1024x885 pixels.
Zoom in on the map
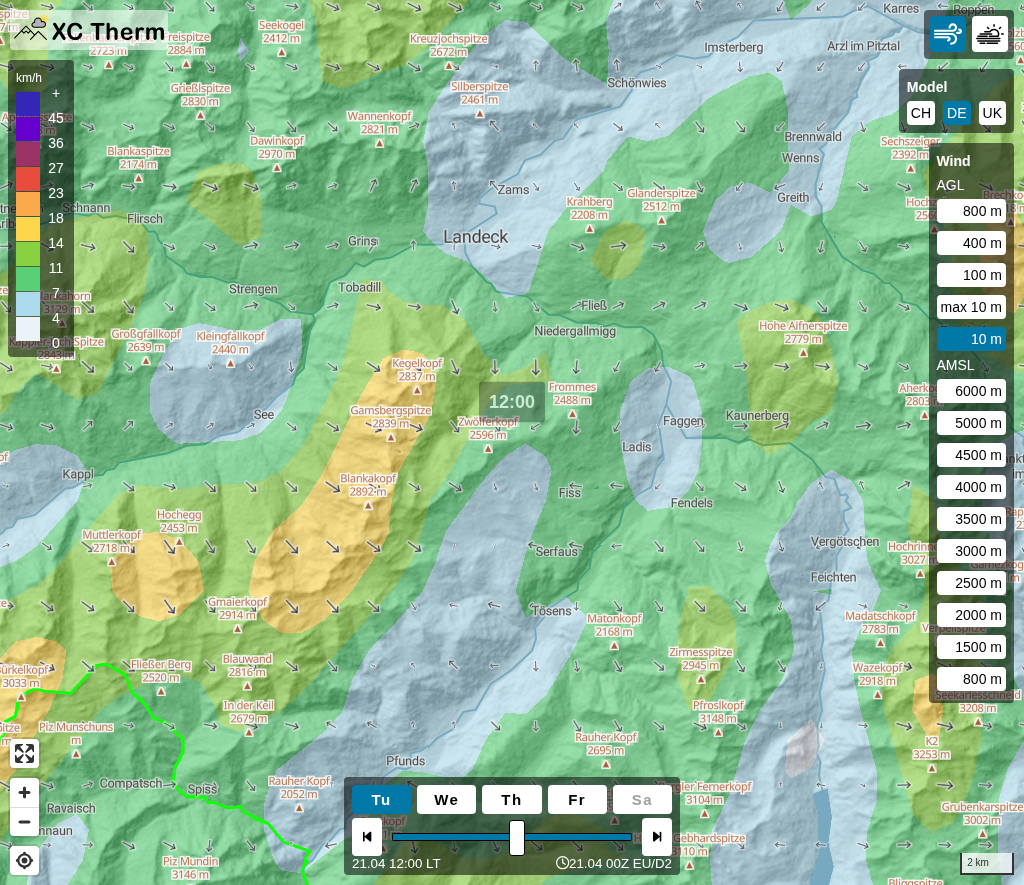[25, 793]
